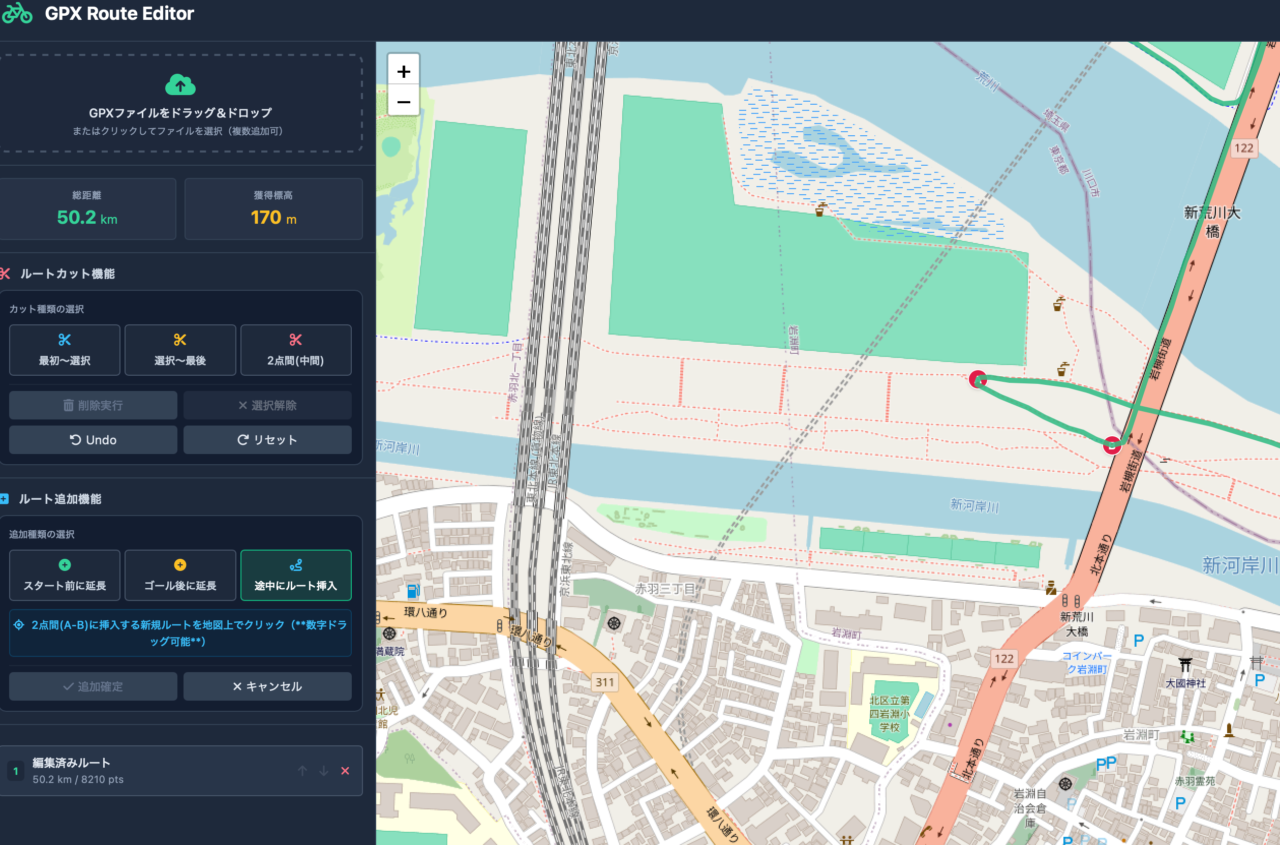The image size is (1280, 845).
Task: Move 編集済みルート down with arrow icon
Action: point(323,771)
